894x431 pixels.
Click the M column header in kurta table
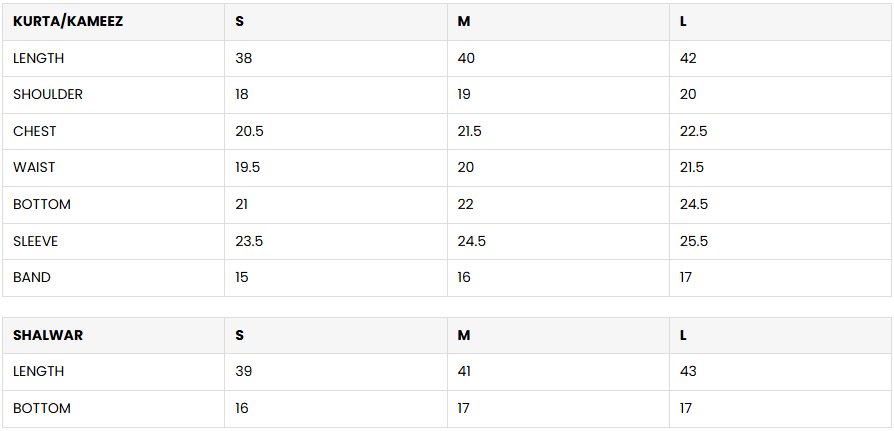click(x=464, y=21)
